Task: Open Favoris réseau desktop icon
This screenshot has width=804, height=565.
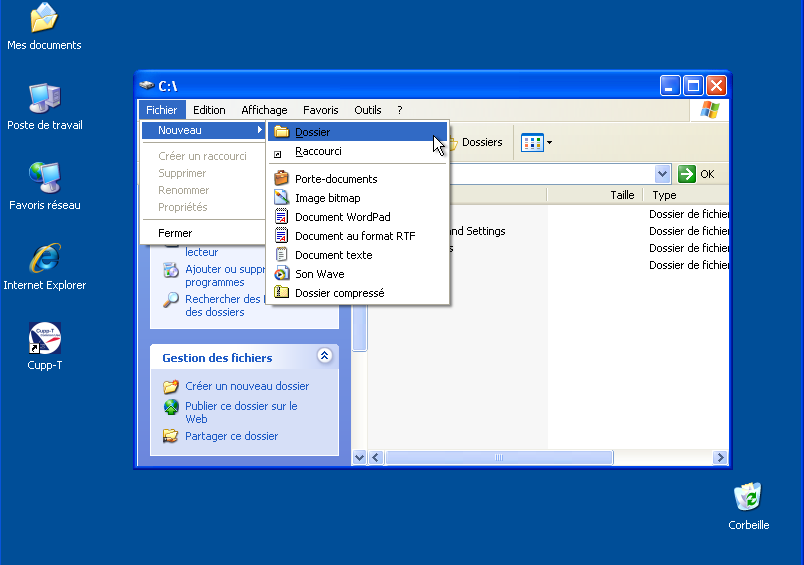Action: [44, 180]
